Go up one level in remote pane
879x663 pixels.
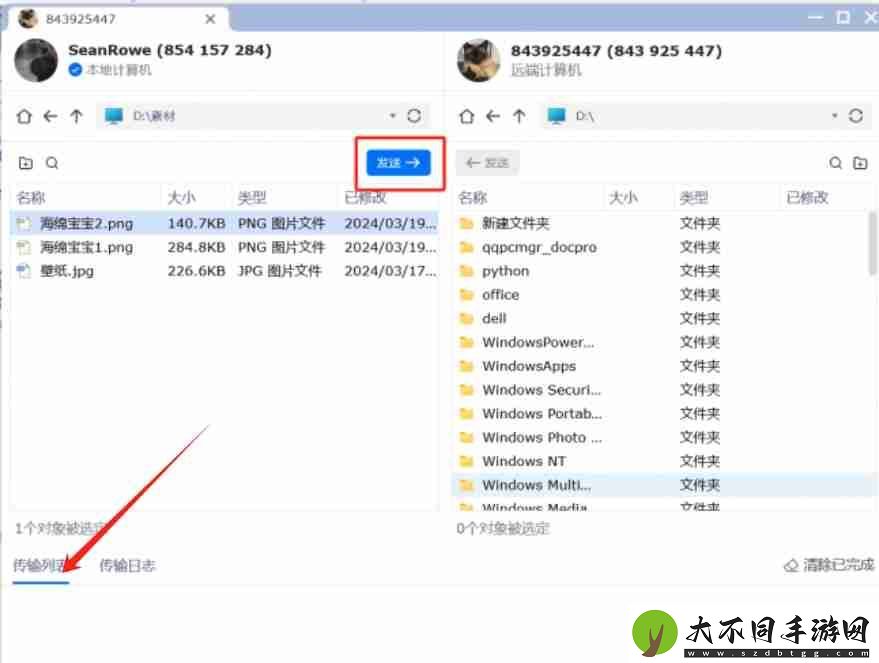519,116
